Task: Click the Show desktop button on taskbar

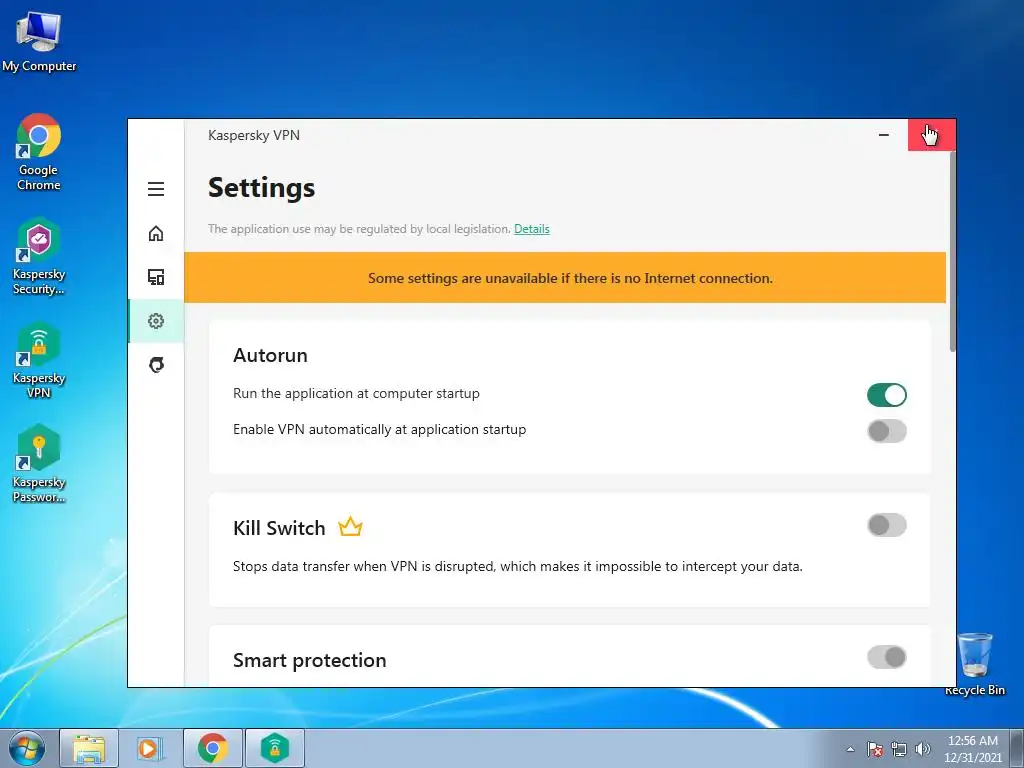Action: [x=1017, y=748]
